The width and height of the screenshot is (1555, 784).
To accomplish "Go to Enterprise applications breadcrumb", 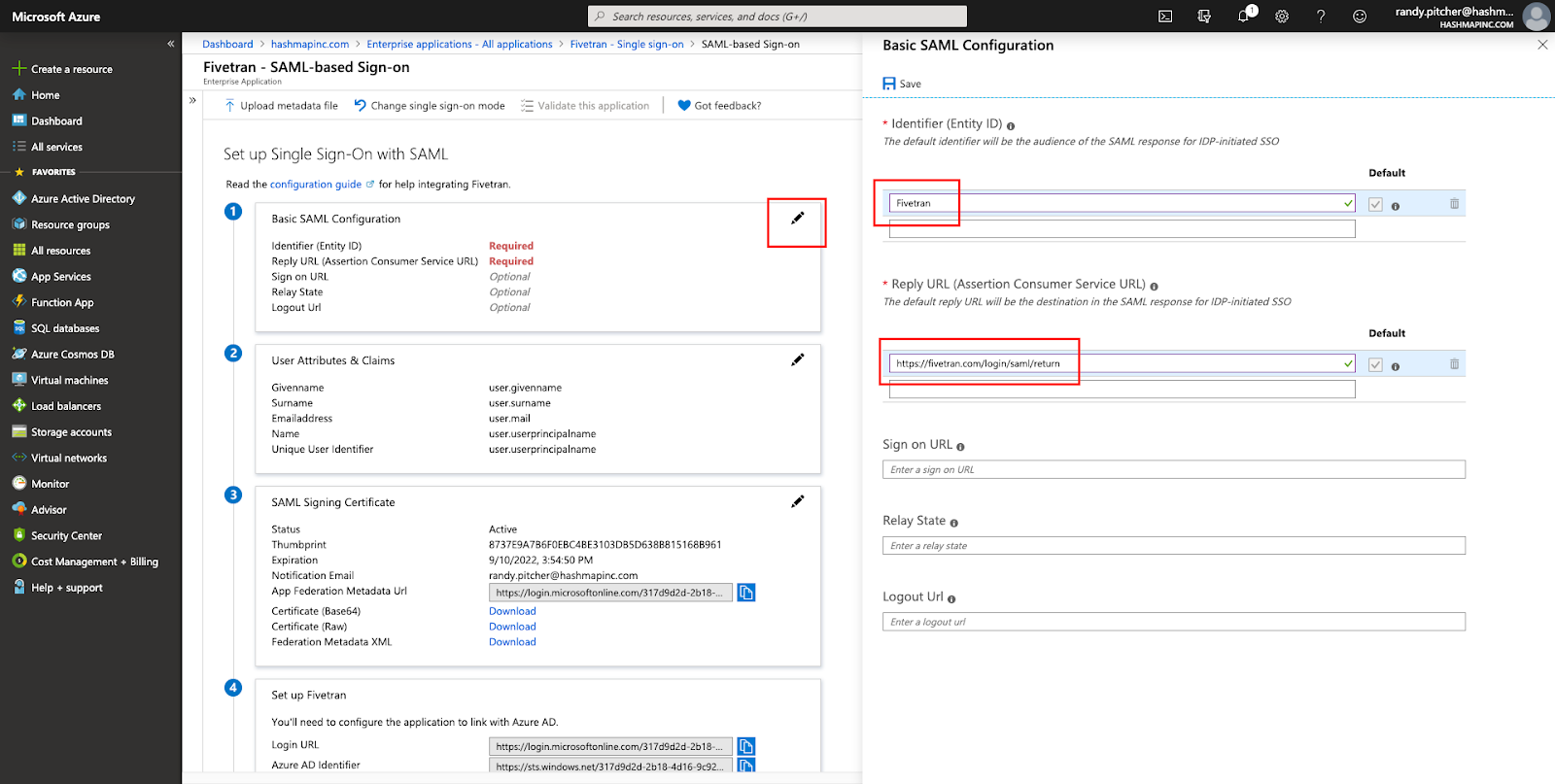I will pos(460,45).
